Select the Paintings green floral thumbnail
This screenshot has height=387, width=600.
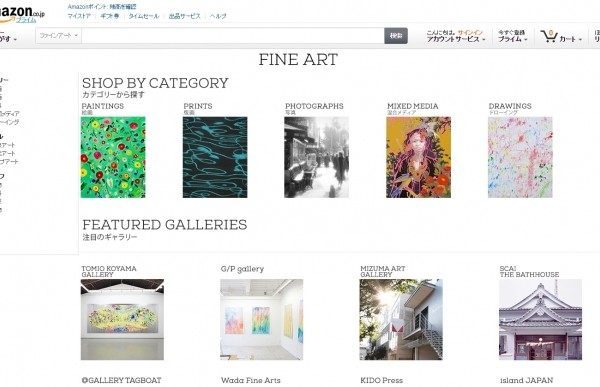(x=113, y=157)
